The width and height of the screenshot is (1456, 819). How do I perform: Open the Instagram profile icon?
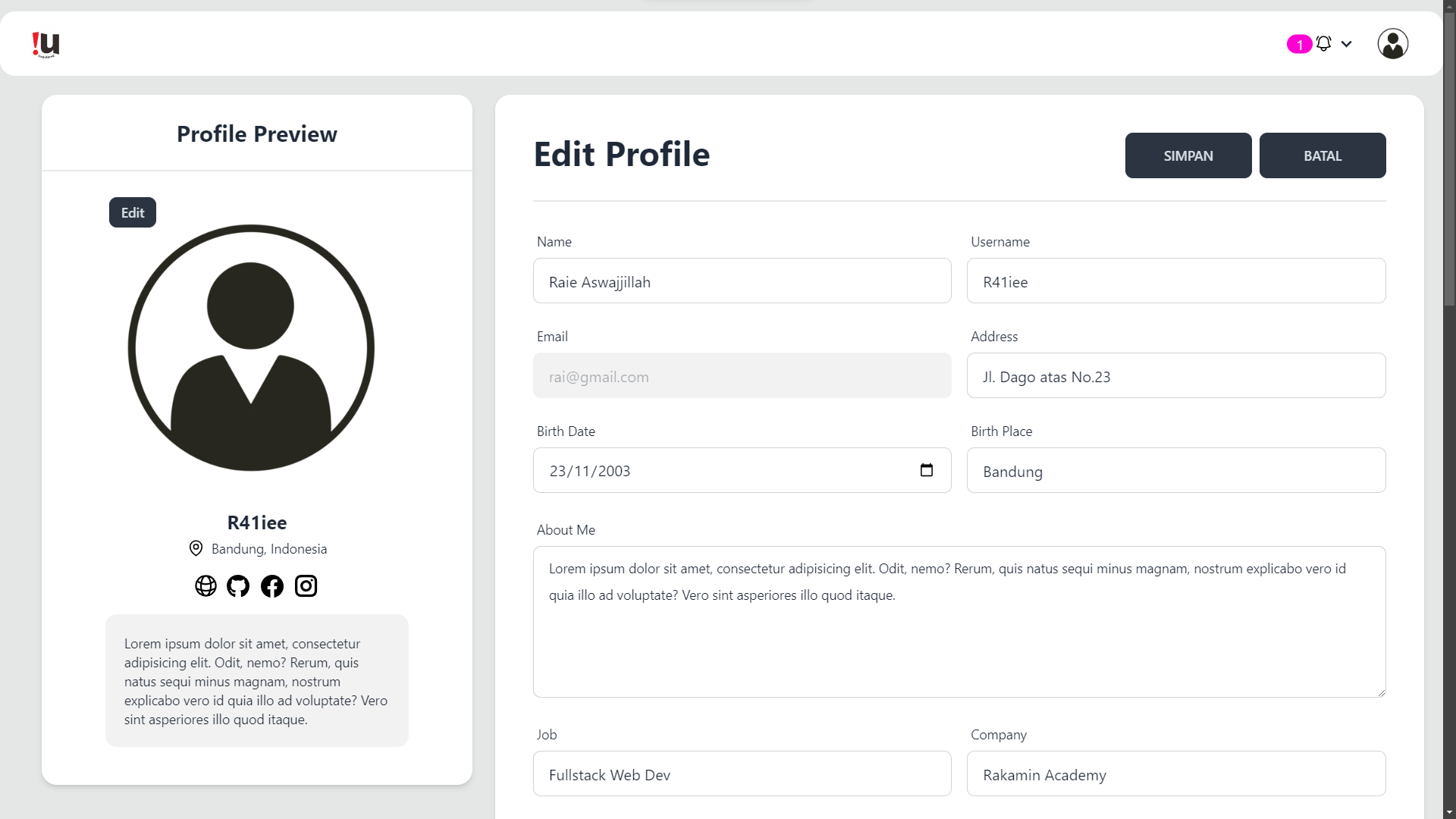pos(306,586)
